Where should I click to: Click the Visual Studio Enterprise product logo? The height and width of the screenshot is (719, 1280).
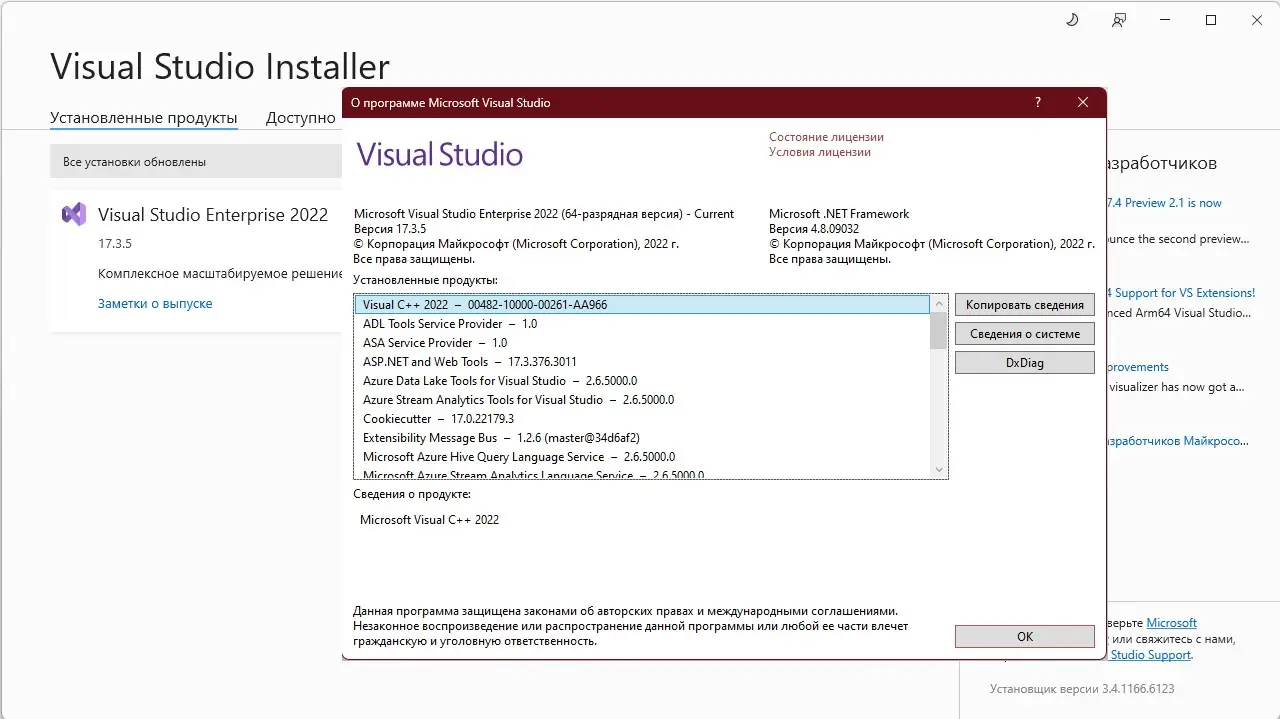74,214
